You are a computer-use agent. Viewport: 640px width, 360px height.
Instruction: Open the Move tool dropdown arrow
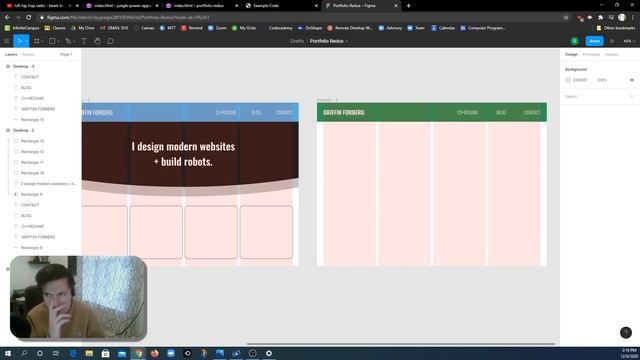tap(26, 41)
